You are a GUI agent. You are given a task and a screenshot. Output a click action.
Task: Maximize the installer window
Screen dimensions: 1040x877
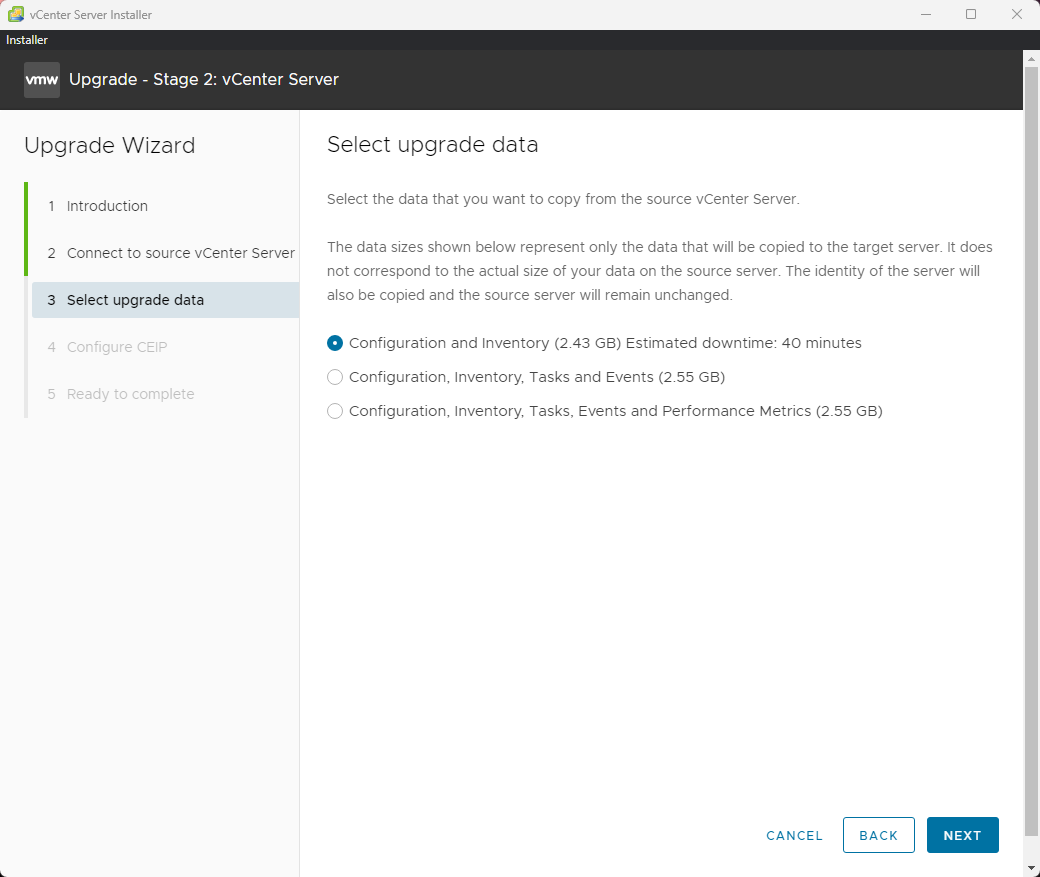971,15
